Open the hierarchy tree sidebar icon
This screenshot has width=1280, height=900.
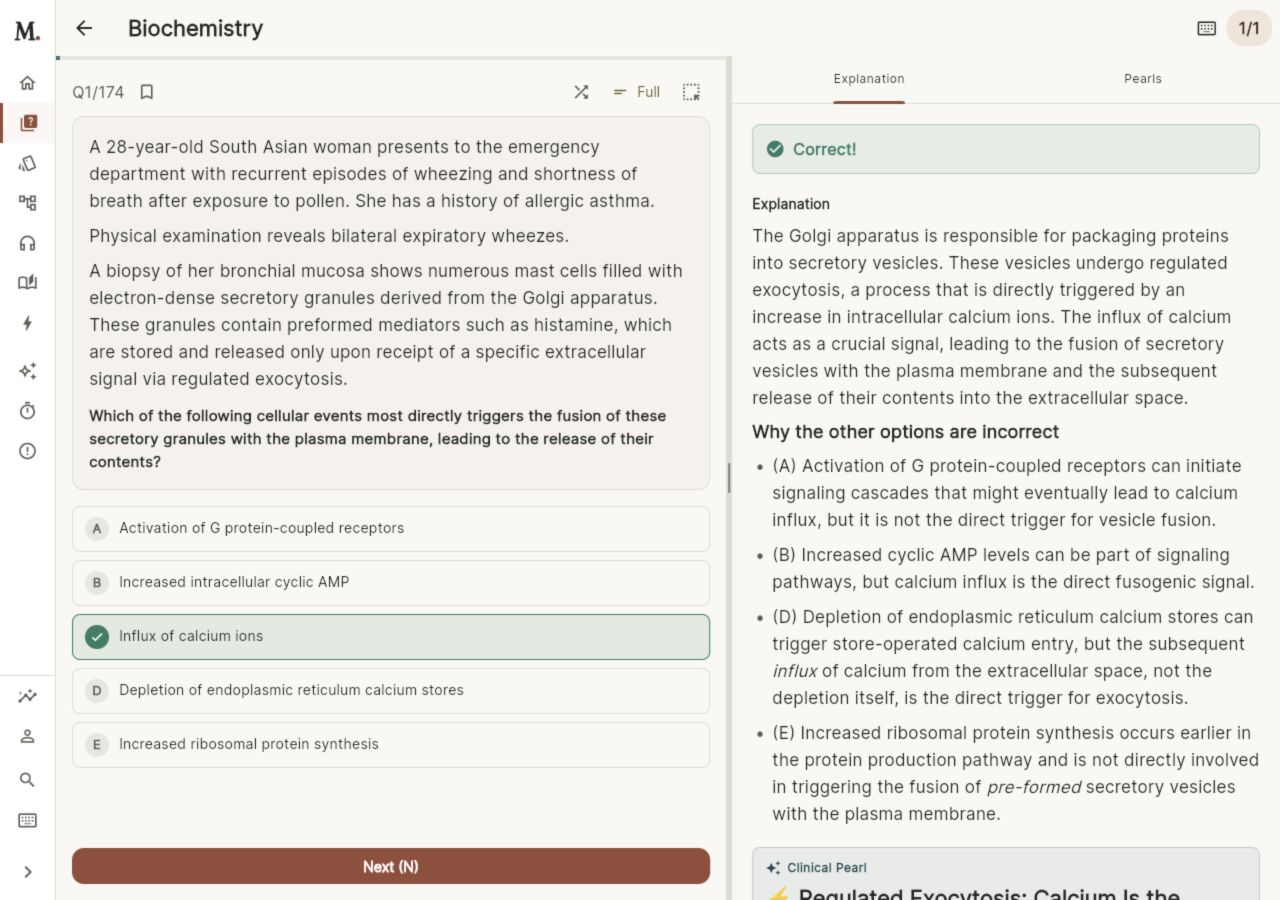[x=27, y=203]
